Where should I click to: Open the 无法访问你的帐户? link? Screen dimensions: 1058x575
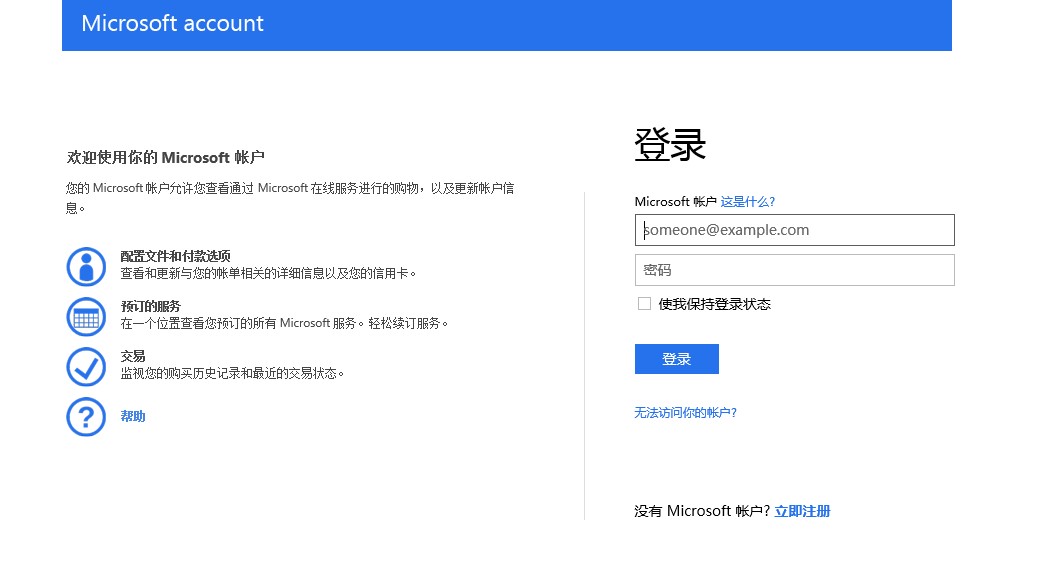pyautogui.click(x=686, y=412)
